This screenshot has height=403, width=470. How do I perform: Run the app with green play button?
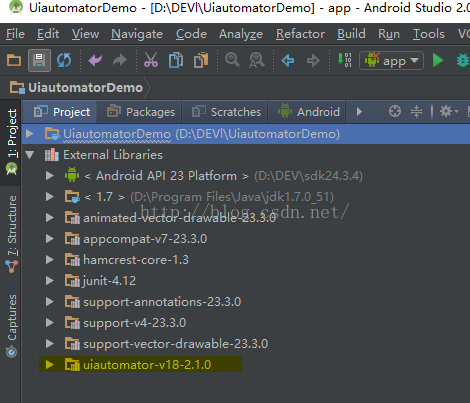point(438,60)
